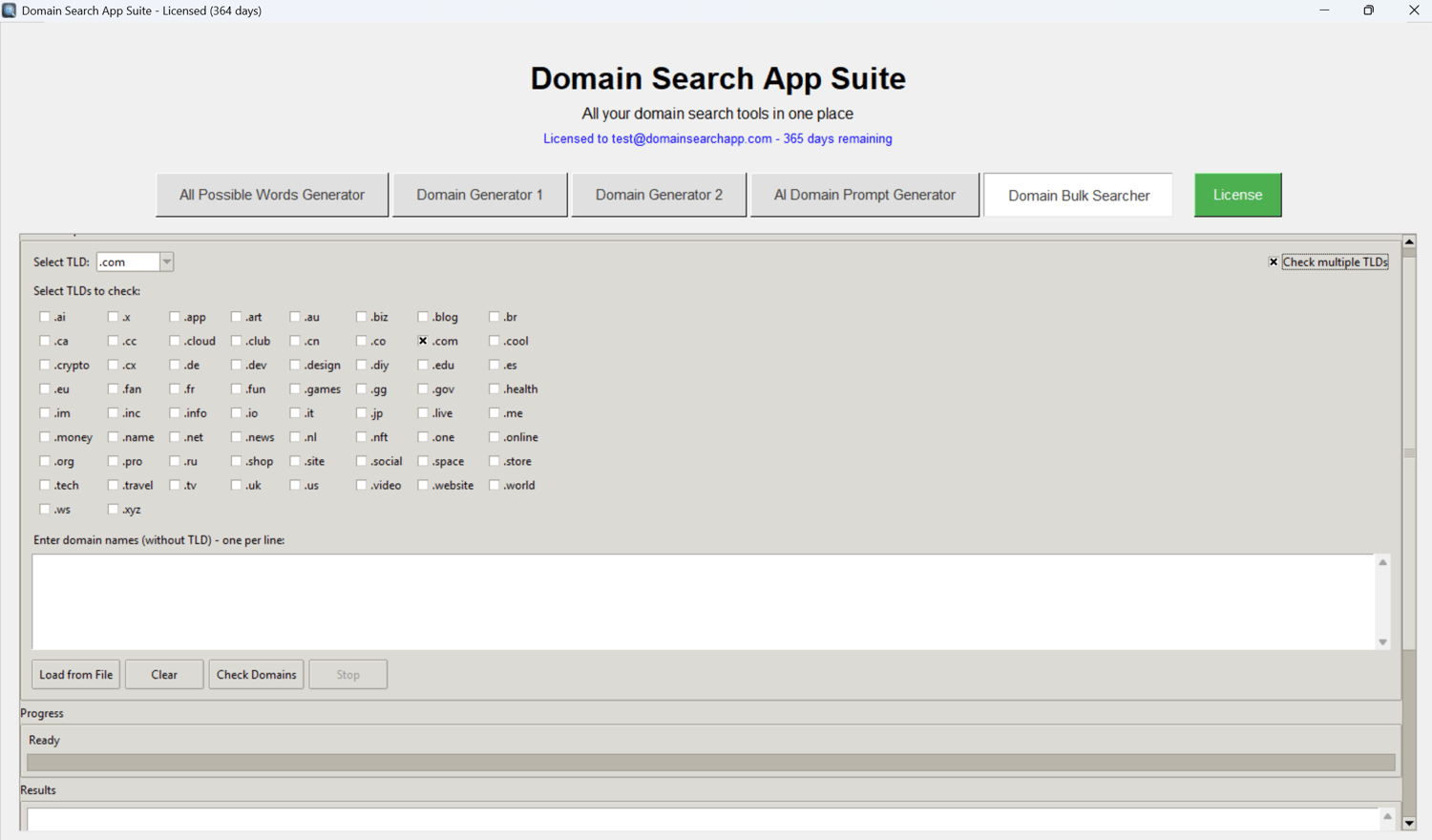Focus the domain names text area
The width and height of the screenshot is (1432, 840).
[703, 602]
